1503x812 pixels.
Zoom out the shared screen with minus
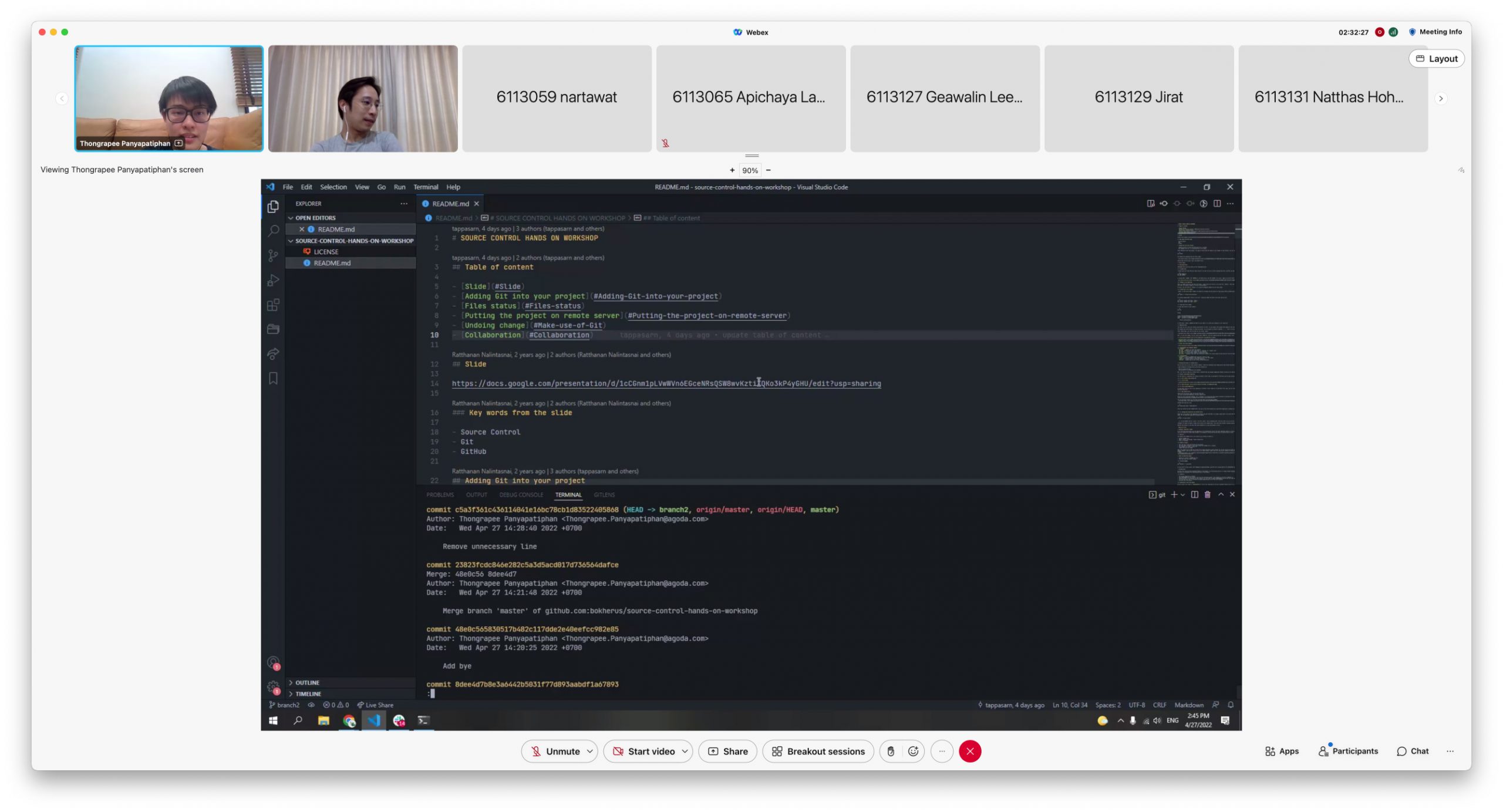[768, 170]
